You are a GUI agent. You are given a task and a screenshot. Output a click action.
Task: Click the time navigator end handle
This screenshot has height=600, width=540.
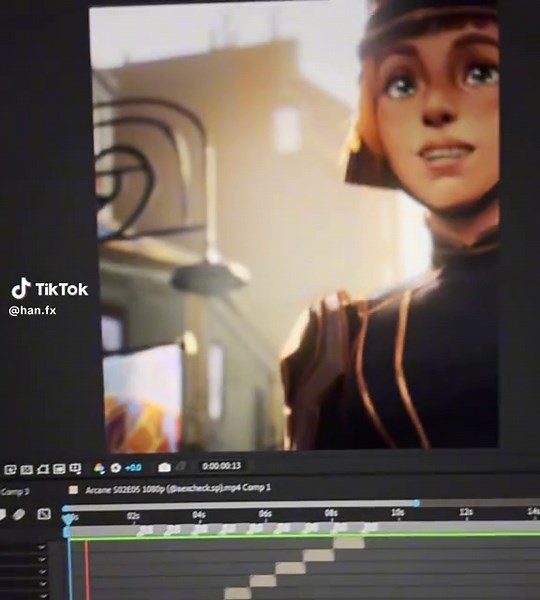point(417,504)
